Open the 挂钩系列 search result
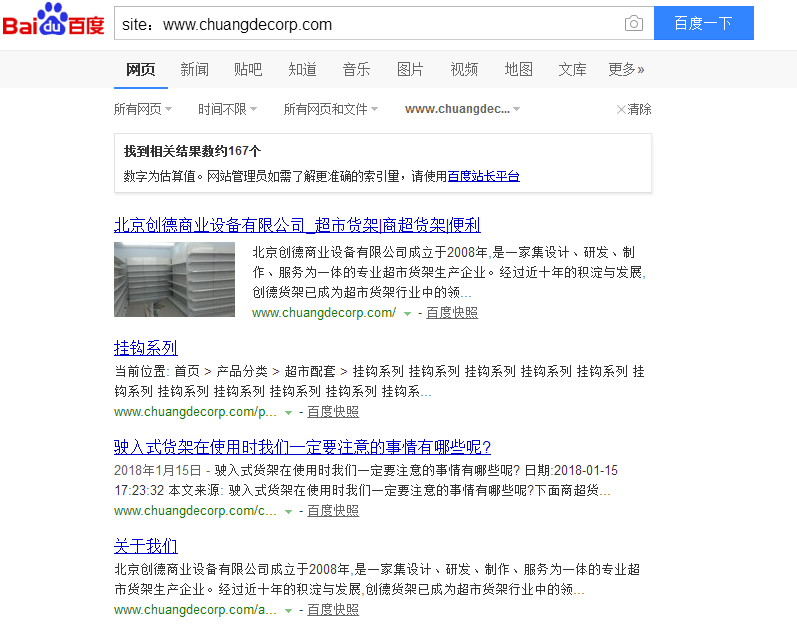This screenshot has height=624, width=797. (x=145, y=348)
